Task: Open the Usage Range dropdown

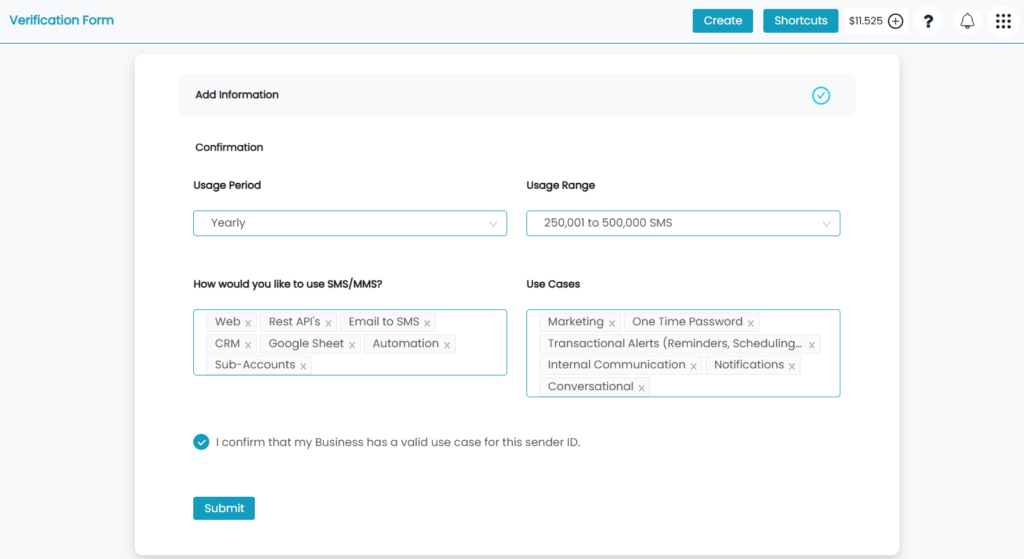Action: click(x=683, y=223)
